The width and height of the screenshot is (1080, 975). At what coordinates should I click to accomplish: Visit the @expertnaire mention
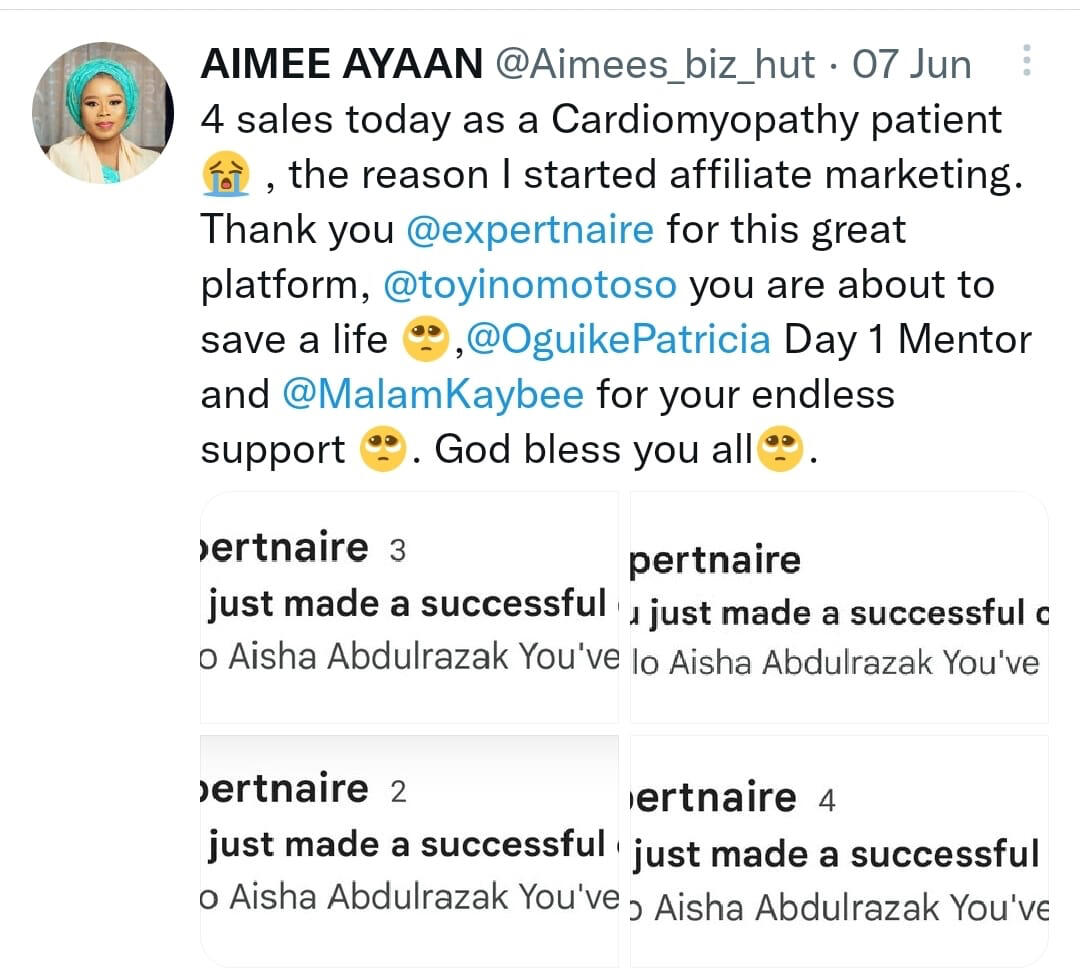(x=530, y=230)
